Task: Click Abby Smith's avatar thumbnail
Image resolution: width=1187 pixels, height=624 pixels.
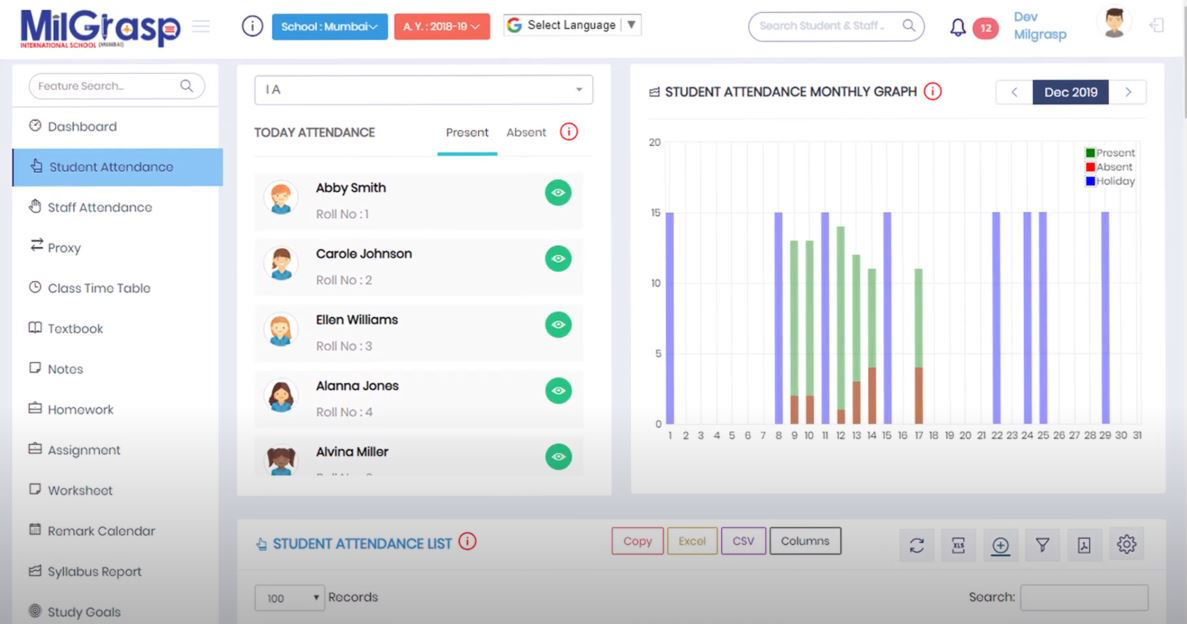Action: coord(281,198)
